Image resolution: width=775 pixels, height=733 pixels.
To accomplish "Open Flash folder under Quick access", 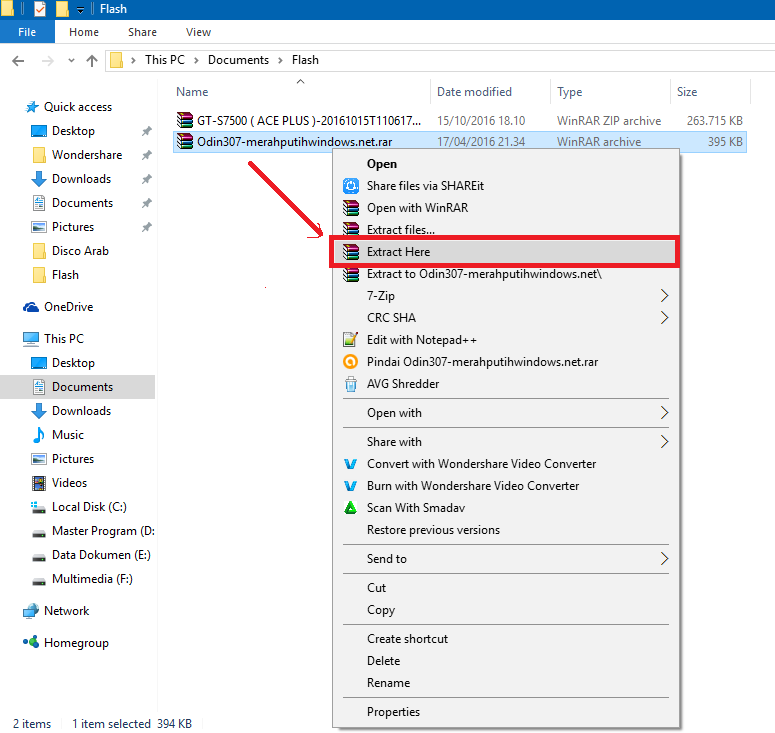I will point(65,275).
